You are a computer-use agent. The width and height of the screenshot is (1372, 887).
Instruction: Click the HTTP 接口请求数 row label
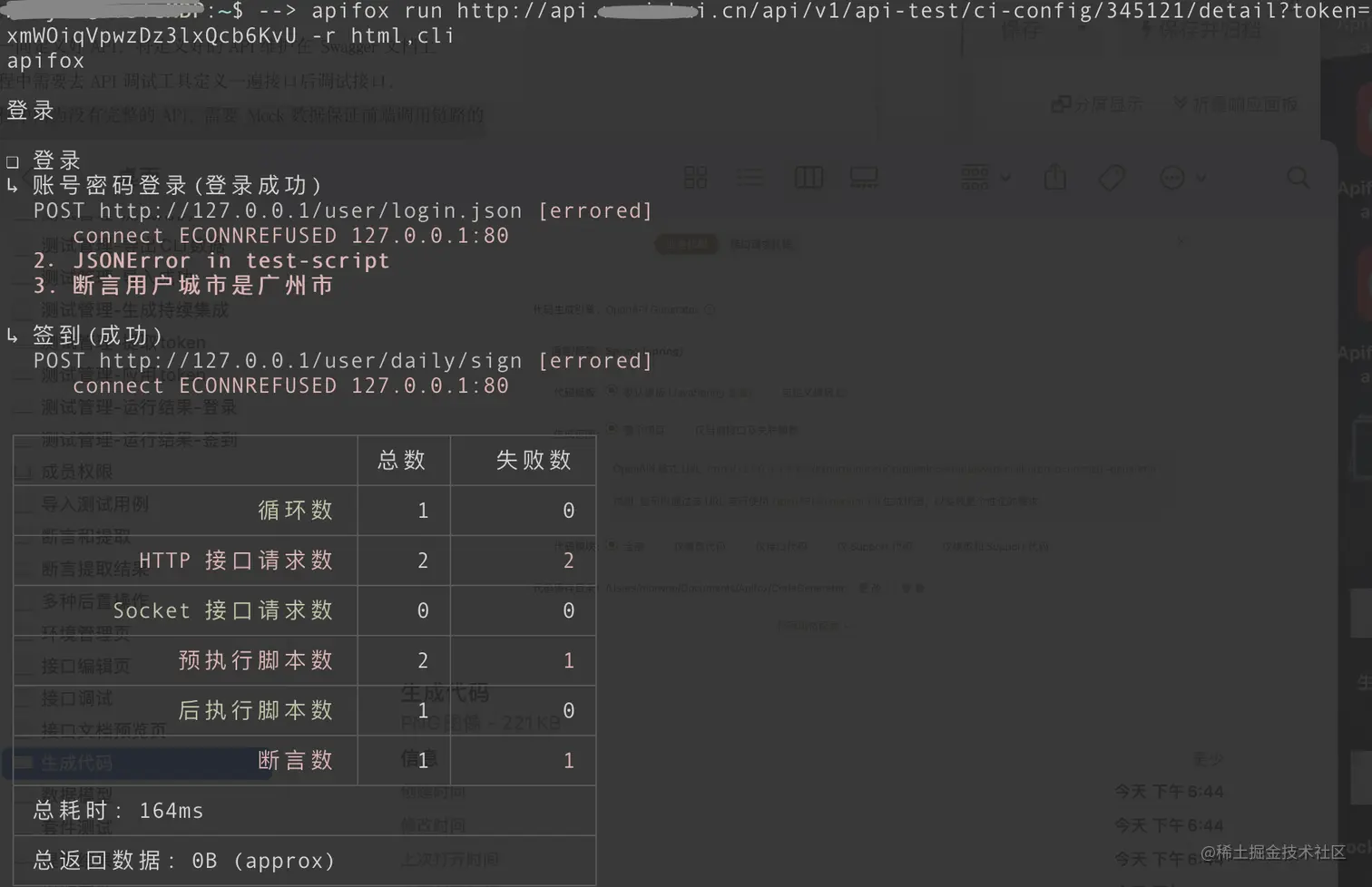click(236, 560)
